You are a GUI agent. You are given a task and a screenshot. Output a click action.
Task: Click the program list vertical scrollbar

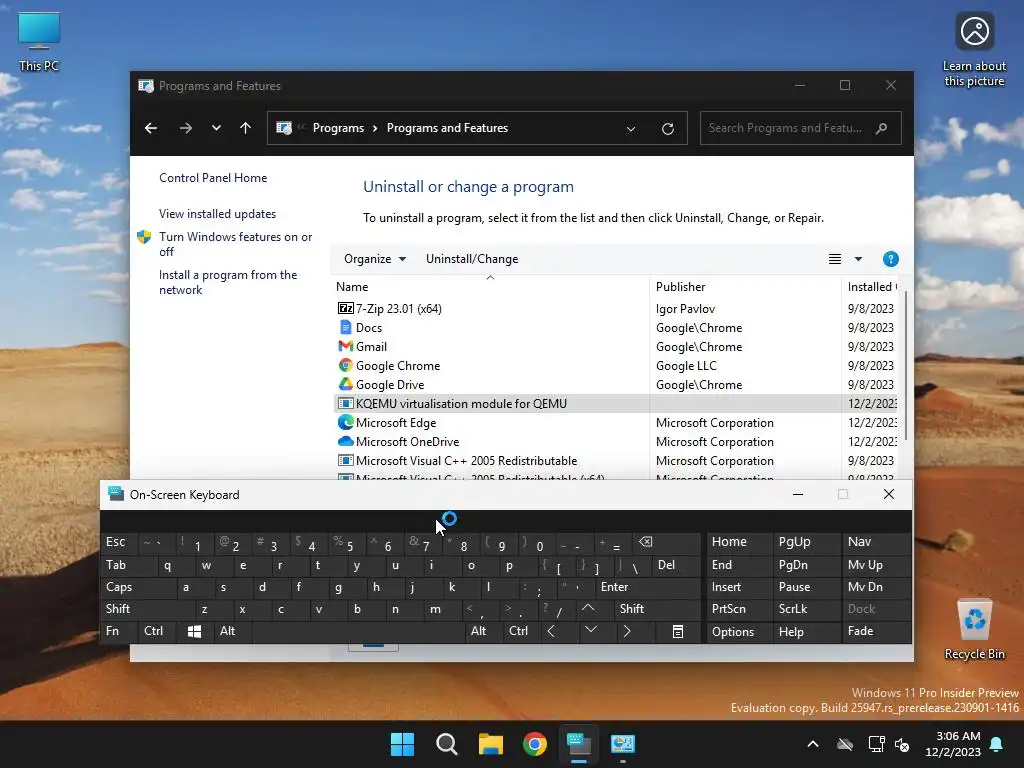point(906,366)
